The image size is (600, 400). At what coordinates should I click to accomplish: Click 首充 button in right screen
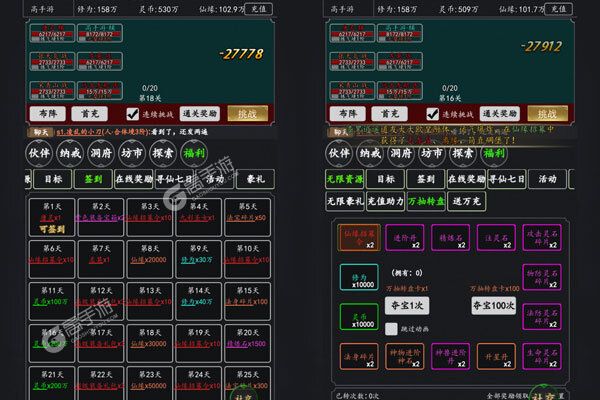point(390,114)
